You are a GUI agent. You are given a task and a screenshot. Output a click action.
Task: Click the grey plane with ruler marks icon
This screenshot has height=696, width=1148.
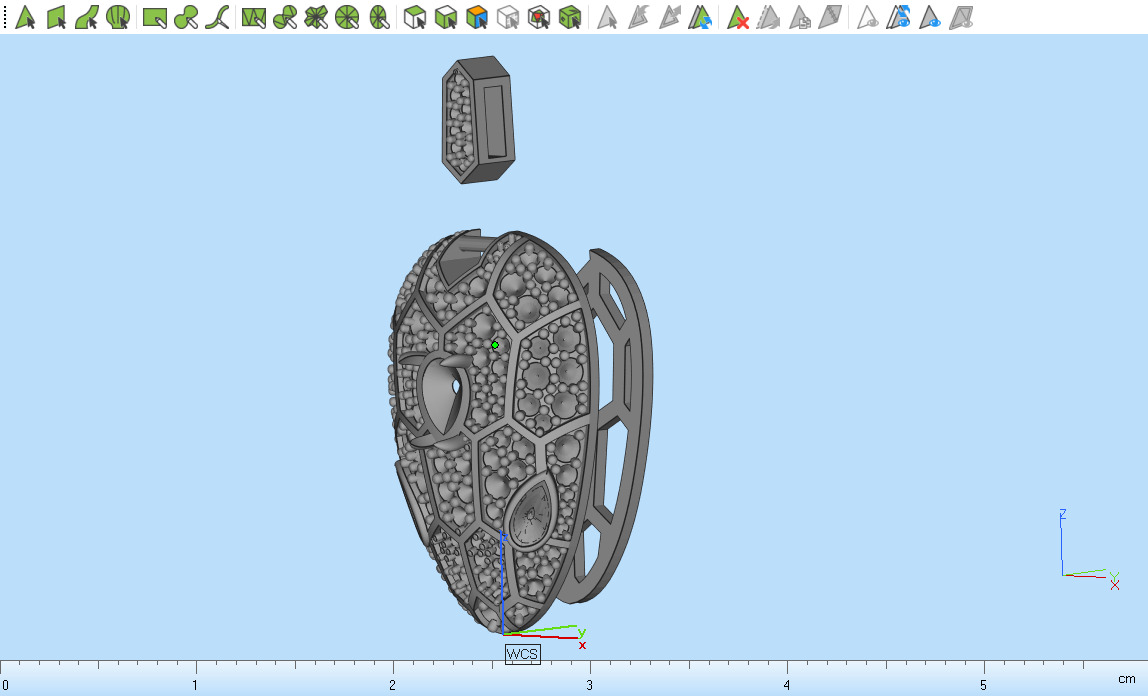(x=830, y=16)
